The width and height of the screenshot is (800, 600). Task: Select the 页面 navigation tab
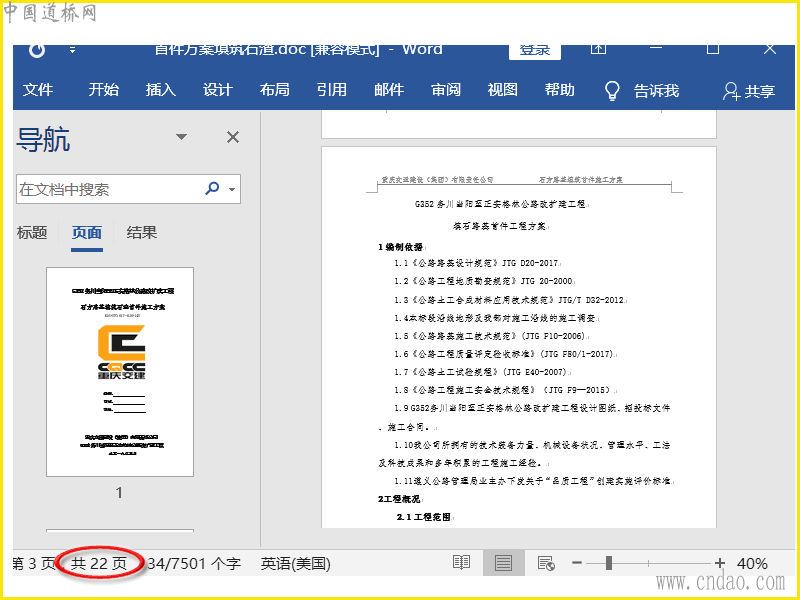click(87, 234)
